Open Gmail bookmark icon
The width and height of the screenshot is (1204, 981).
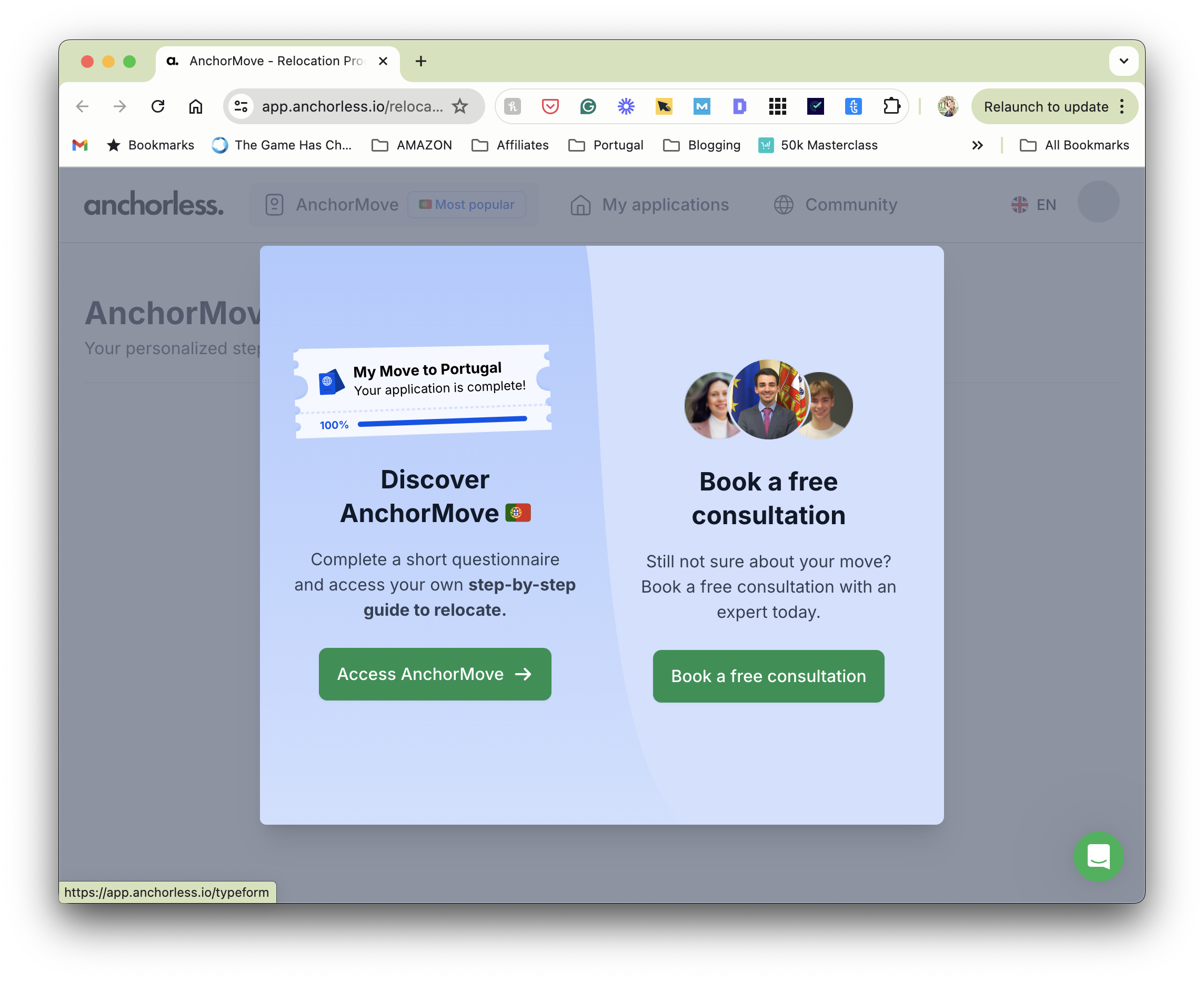[80, 145]
